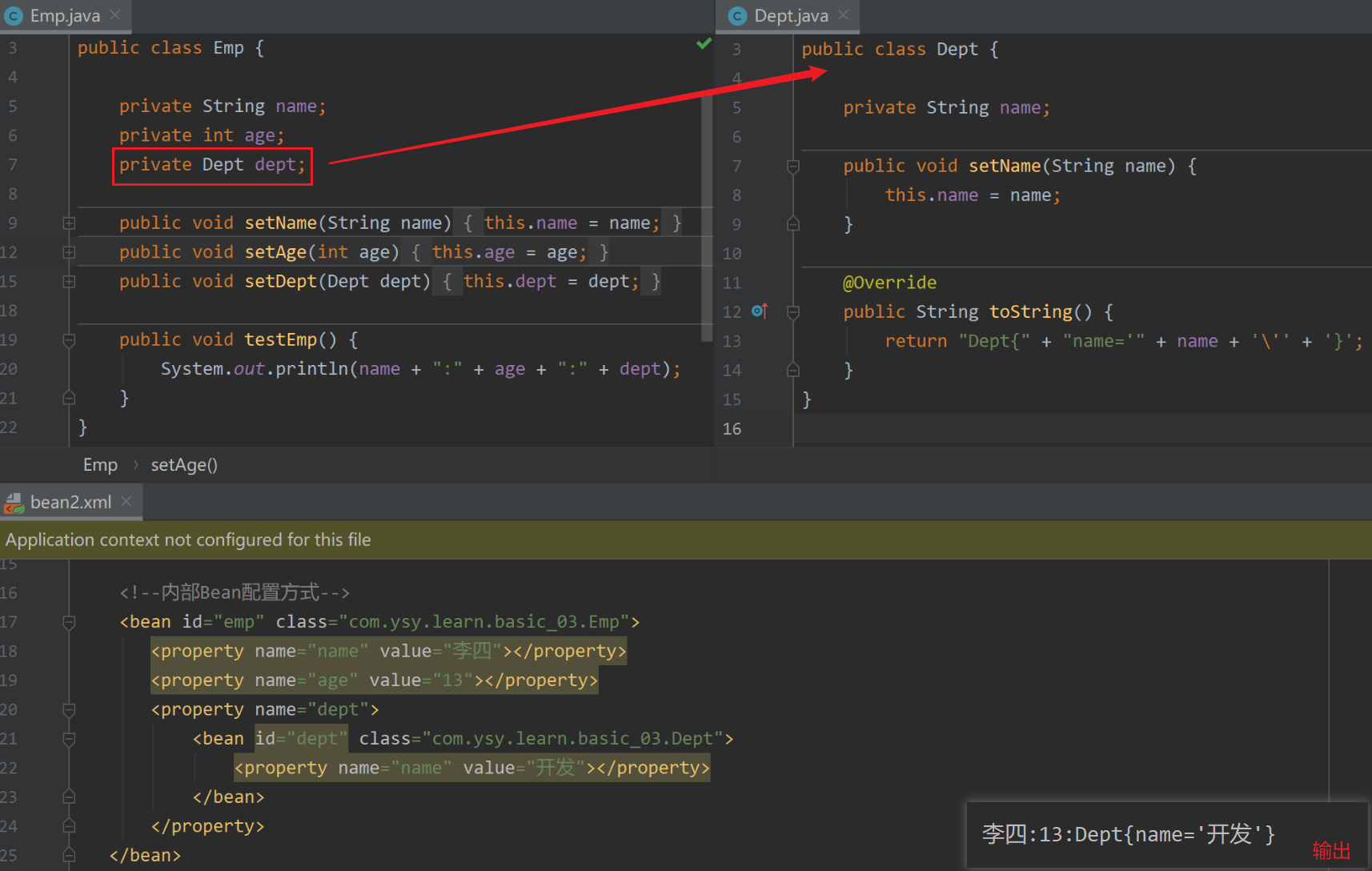Image resolution: width=1372 pixels, height=871 pixels.
Task: Collapse the testEmp method in Emp.java
Action: [x=69, y=340]
